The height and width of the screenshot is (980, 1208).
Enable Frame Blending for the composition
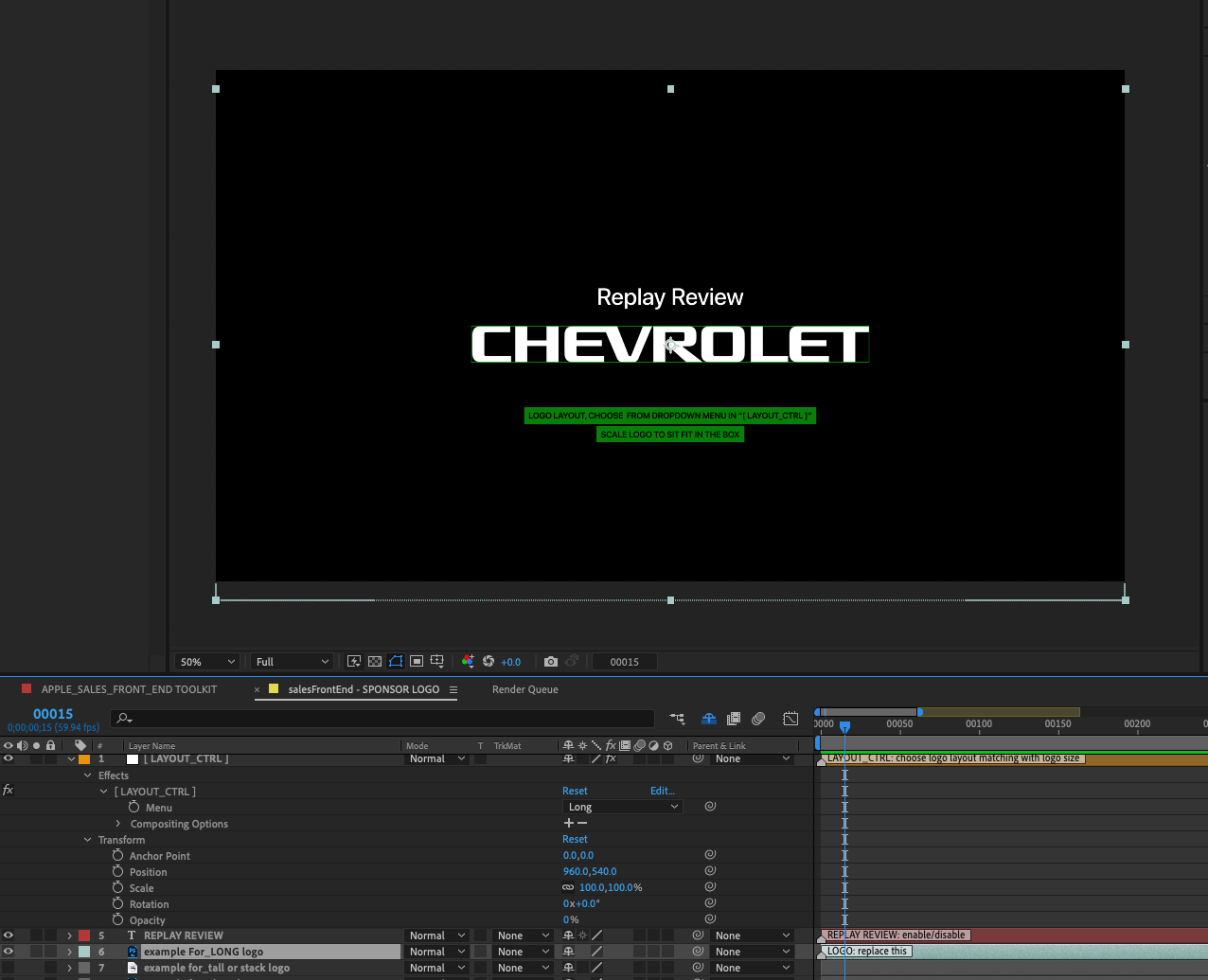[x=734, y=719]
